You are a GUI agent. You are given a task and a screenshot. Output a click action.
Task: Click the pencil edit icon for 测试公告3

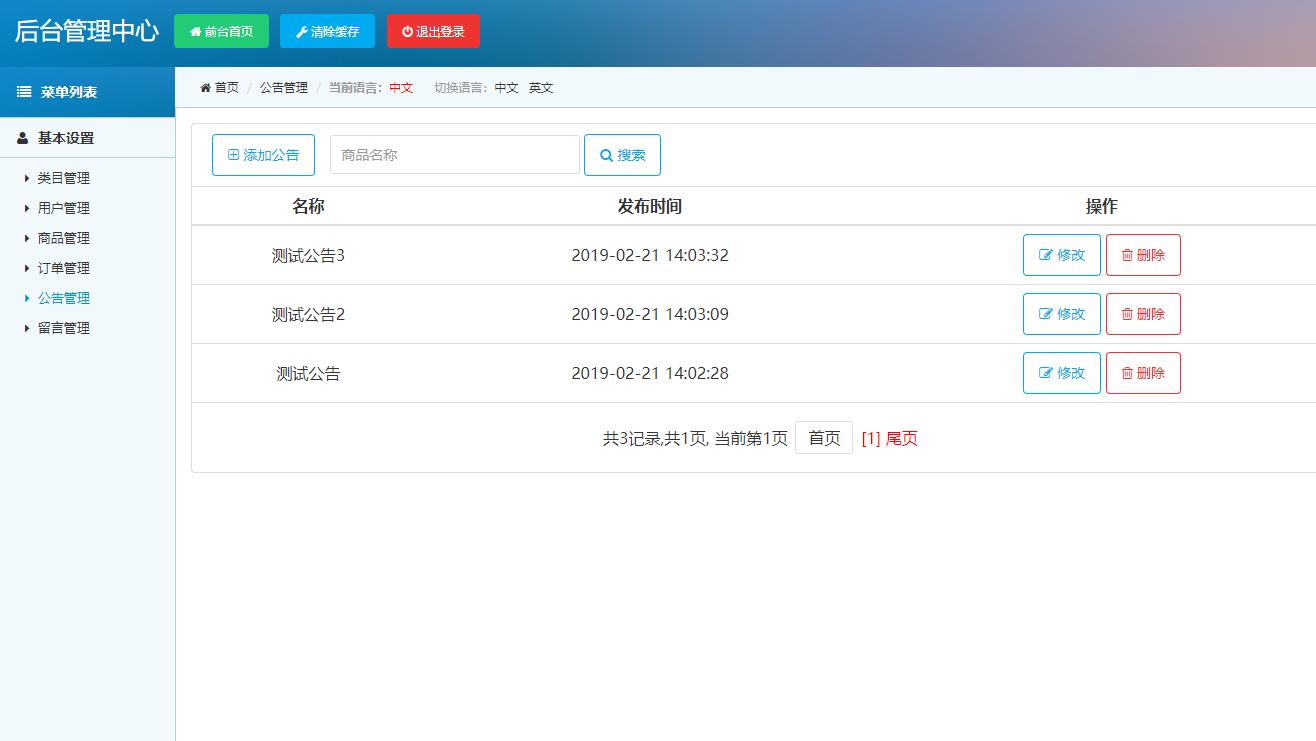coord(1044,255)
